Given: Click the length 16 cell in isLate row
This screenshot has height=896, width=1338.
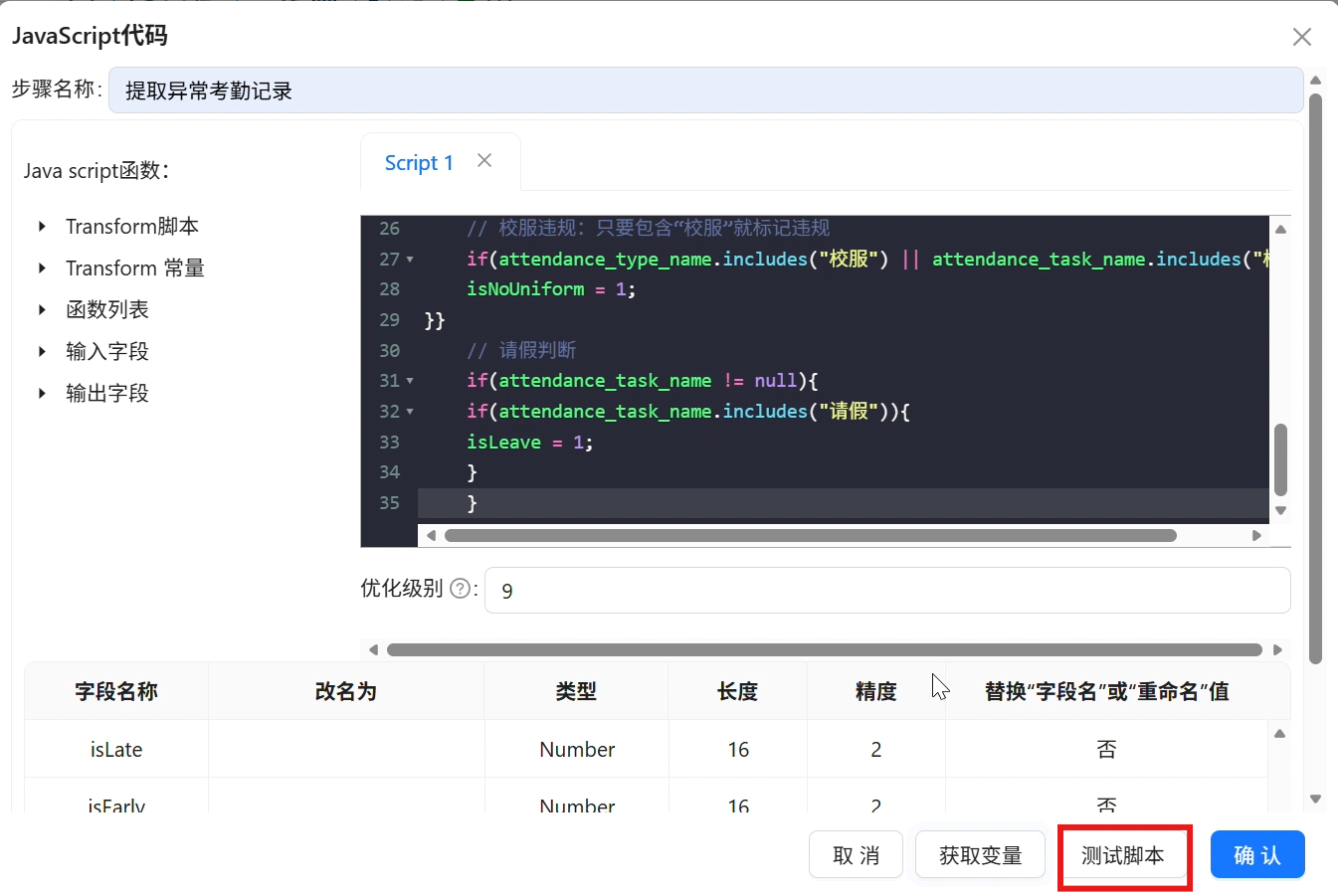Looking at the screenshot, I should pyautogui.click(x=738, y=749).
